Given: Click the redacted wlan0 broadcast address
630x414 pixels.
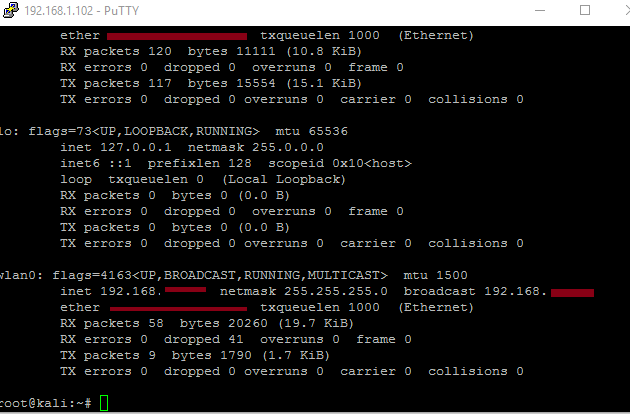Looking at the screenshot, I should pyautogui.click(x=571, y=293).
